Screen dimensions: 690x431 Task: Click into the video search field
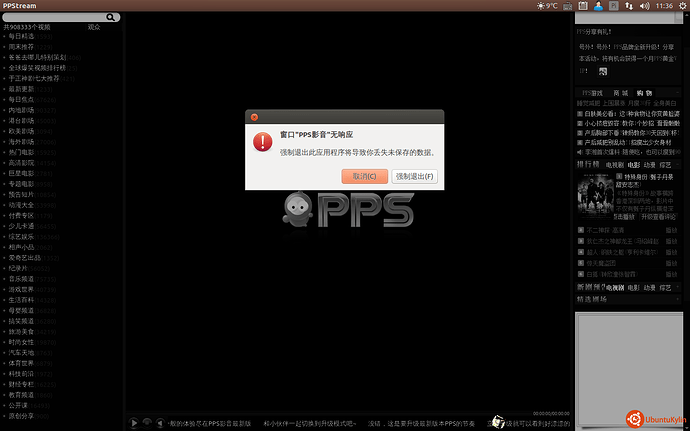(55, 17)
